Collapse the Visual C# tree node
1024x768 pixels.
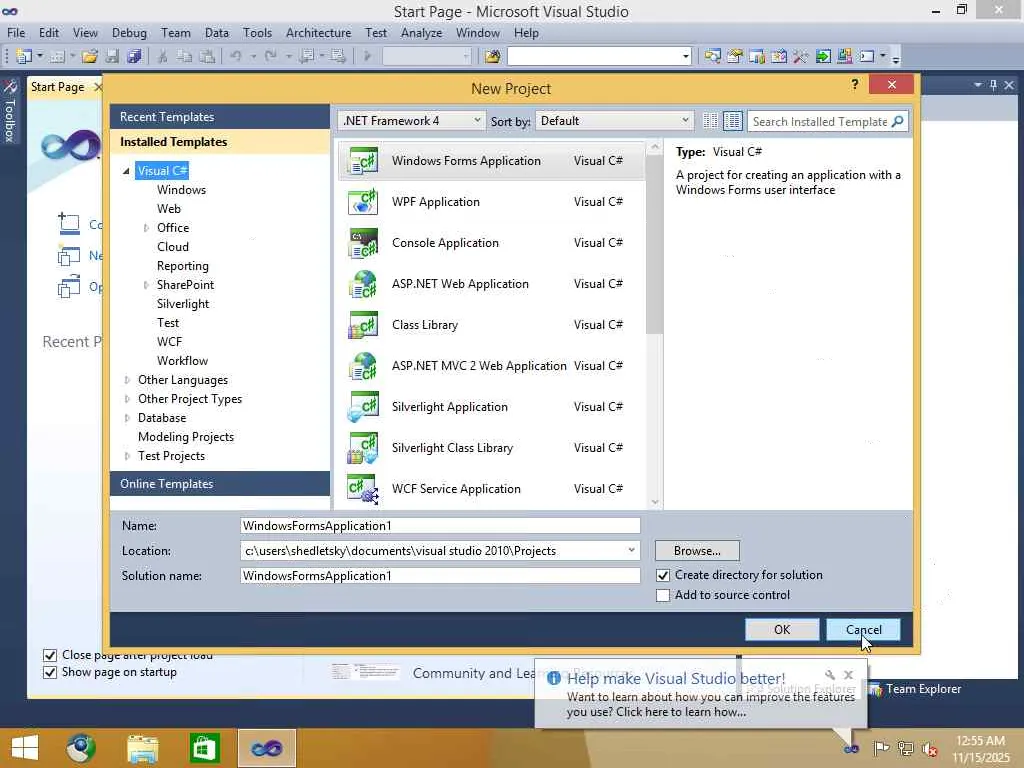pyautogui.click(x=126, y=171)
